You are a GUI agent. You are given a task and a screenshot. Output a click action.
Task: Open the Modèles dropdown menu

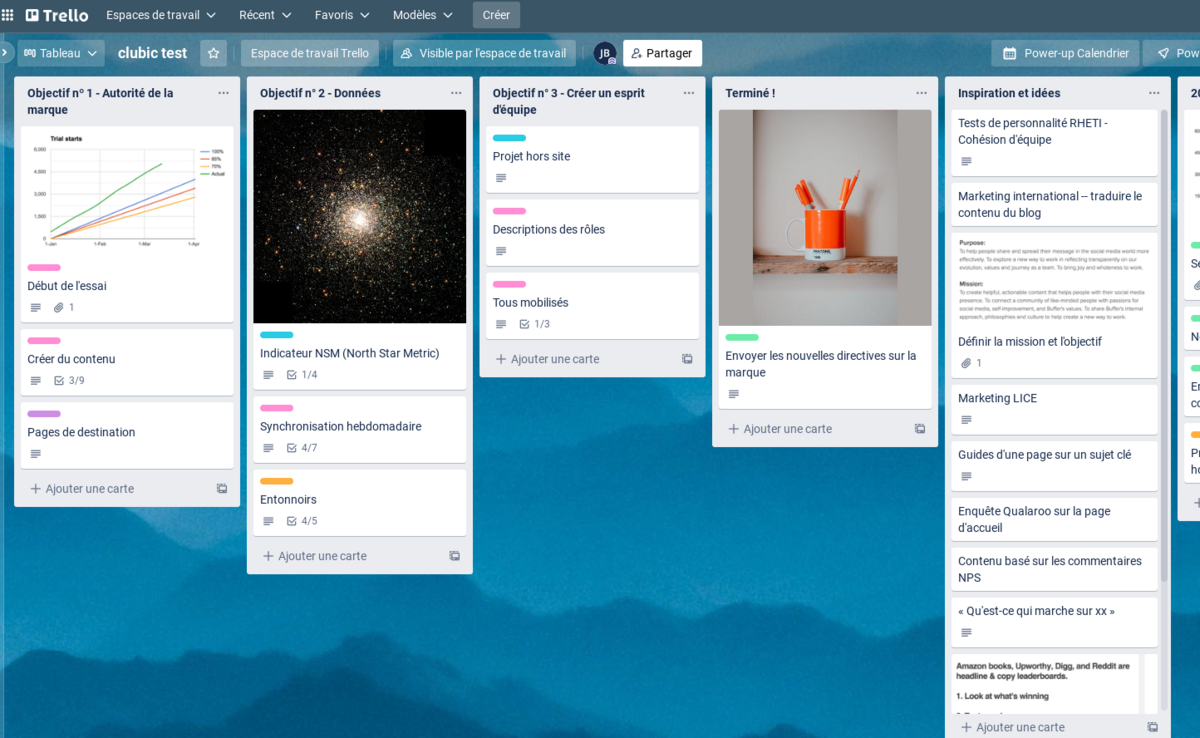[422, 15]
